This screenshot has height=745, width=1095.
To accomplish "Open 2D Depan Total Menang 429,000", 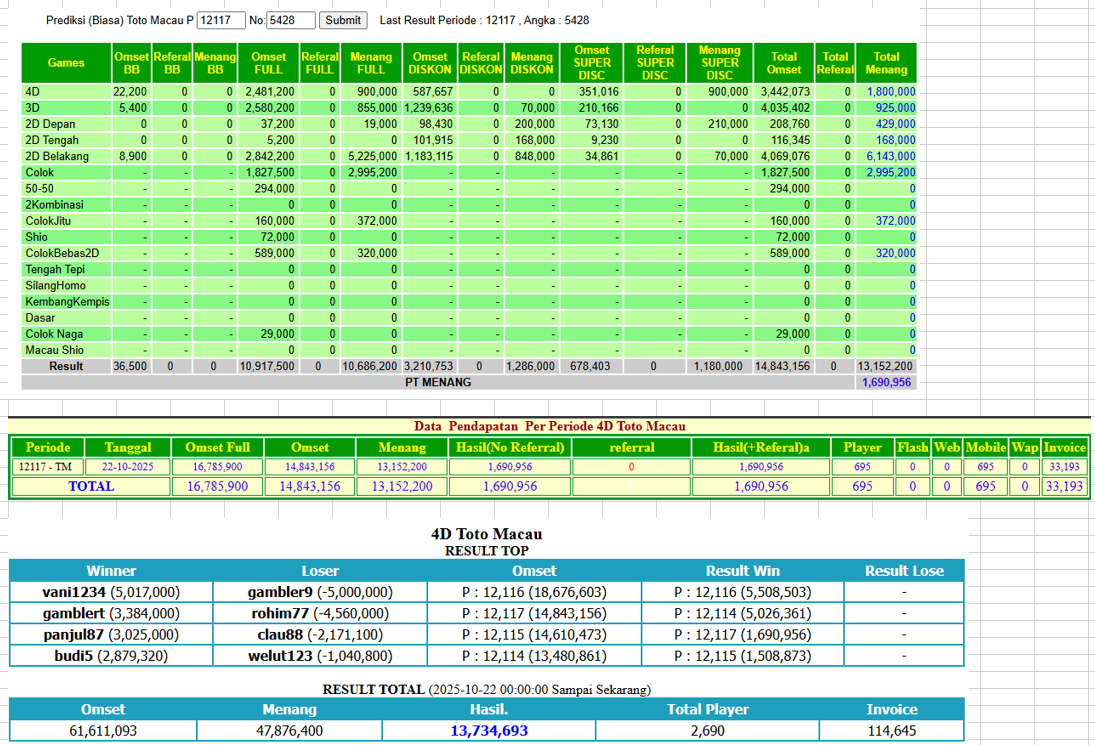I will coord(895,124).
